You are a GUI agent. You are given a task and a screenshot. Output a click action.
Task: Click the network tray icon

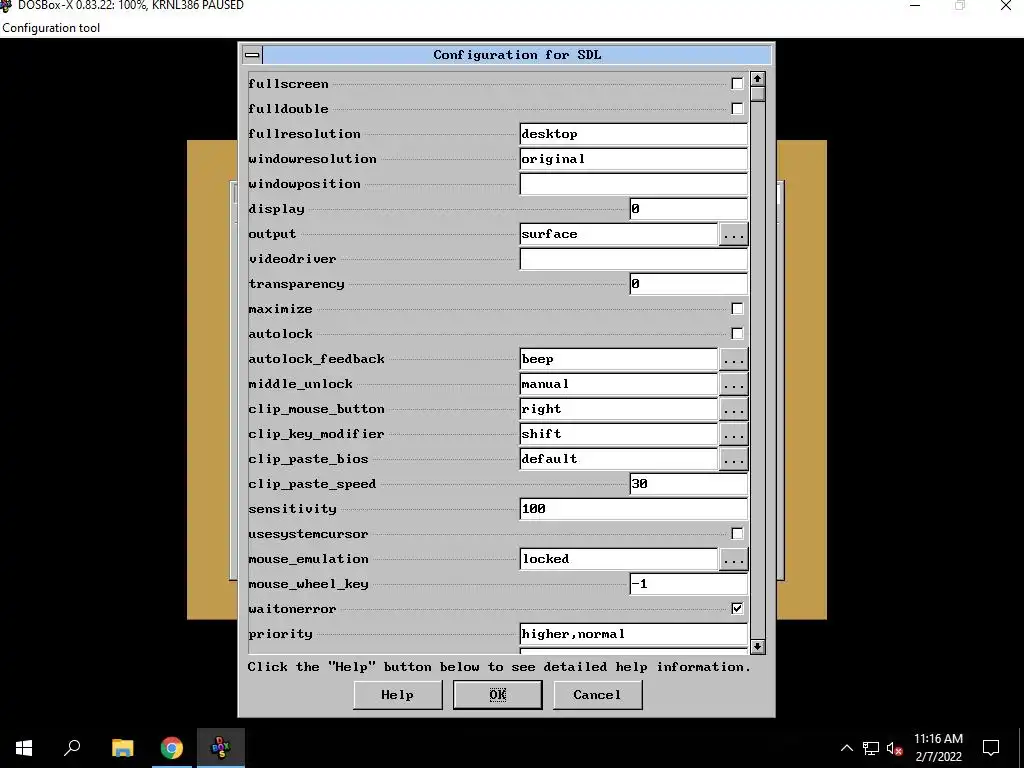[x=871, y=748]
